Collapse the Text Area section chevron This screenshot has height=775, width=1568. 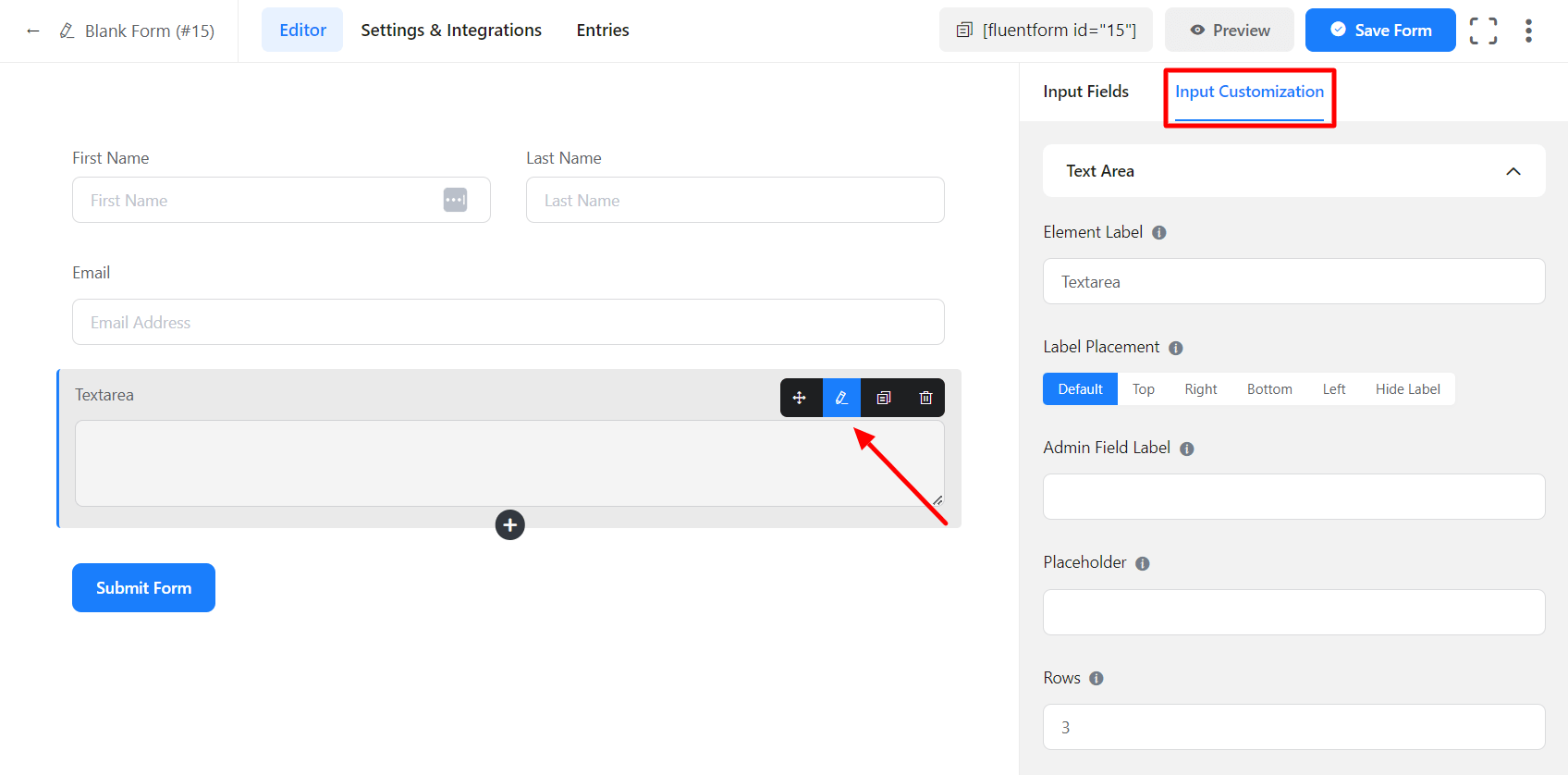[1513, 171]
